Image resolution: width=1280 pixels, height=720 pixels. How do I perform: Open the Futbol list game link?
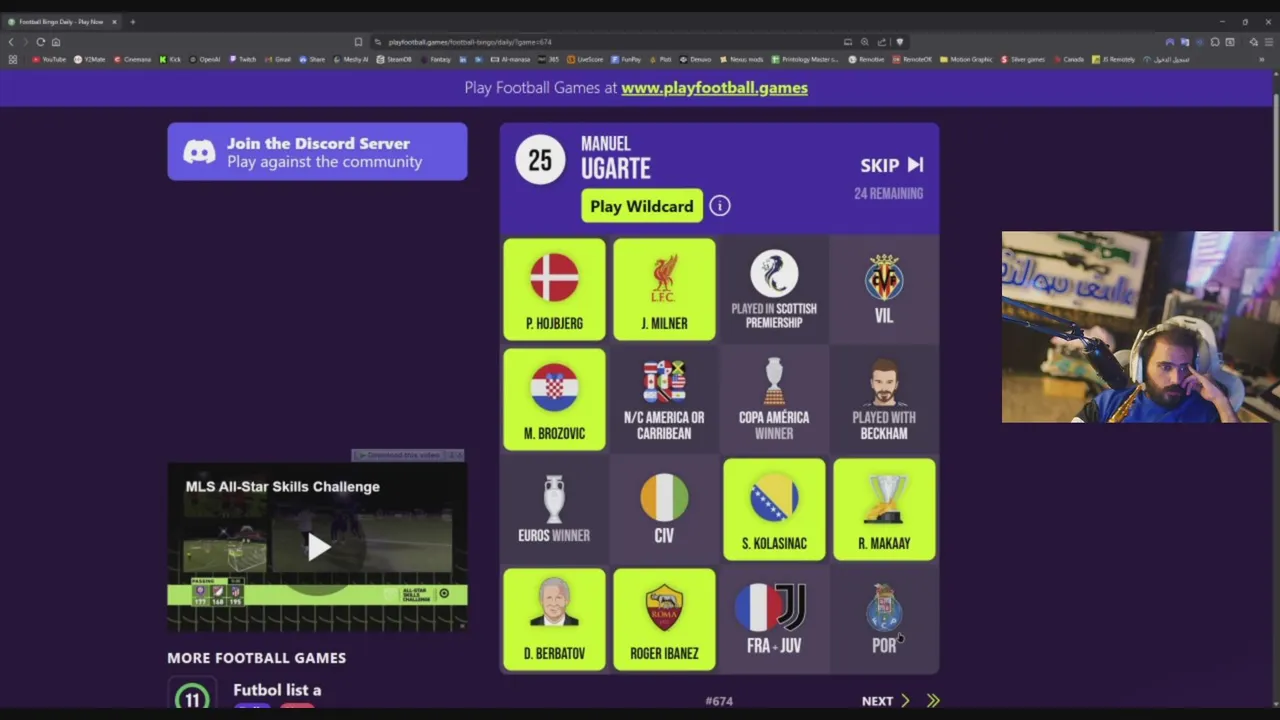277,690
